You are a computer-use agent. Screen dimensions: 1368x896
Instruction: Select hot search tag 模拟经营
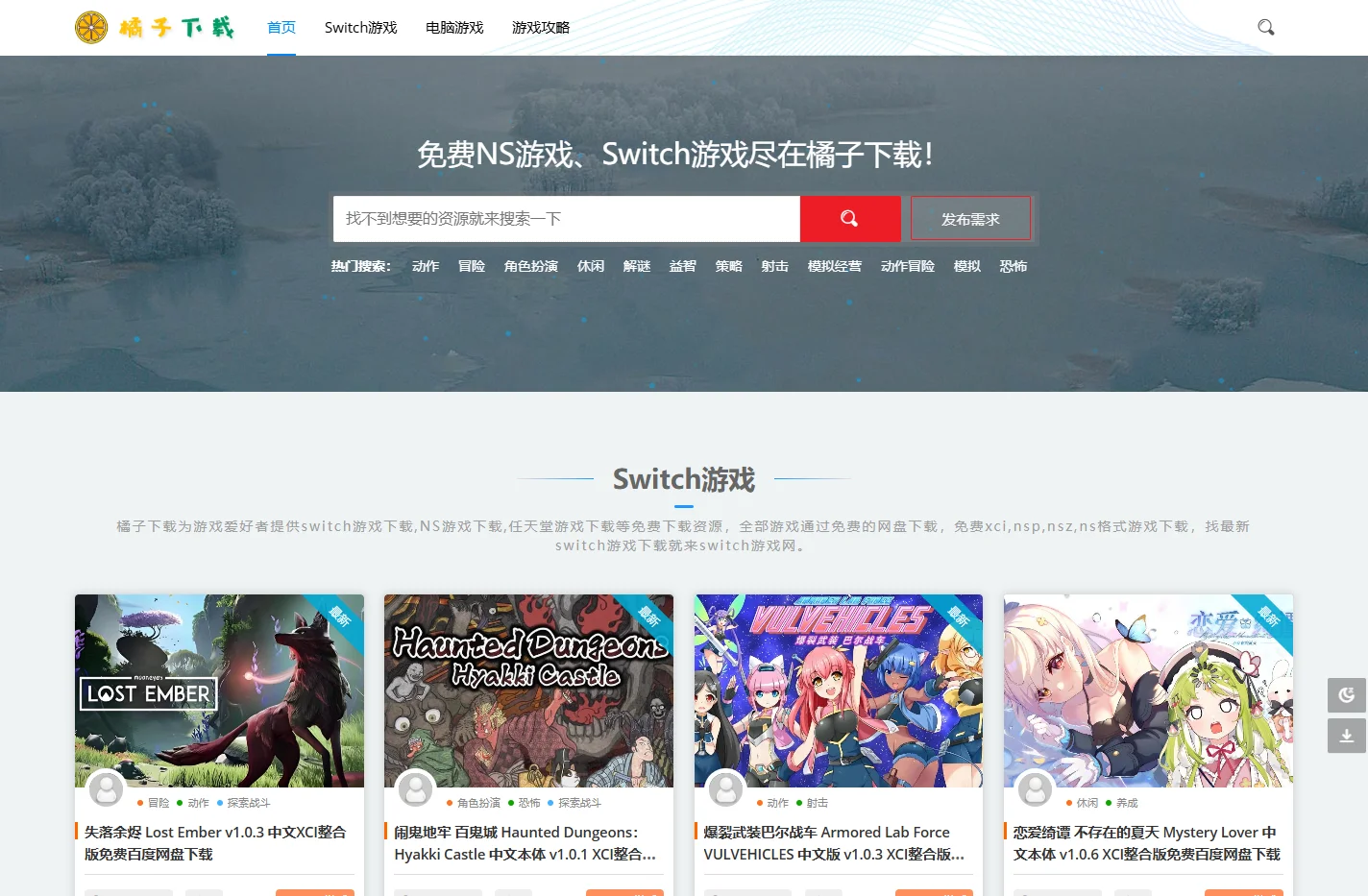[x=835, y=266]
